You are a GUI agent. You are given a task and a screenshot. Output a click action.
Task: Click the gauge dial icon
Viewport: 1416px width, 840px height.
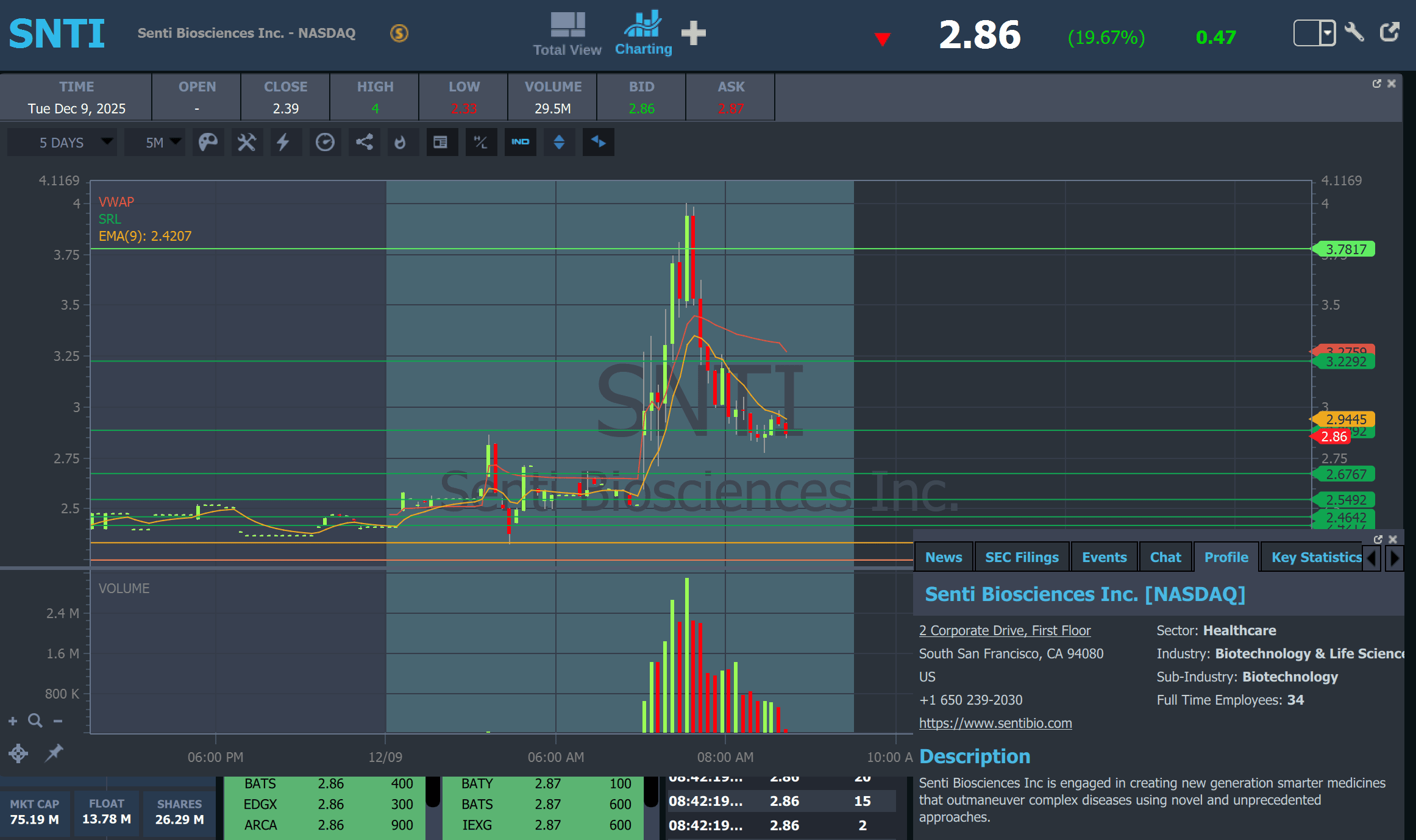click(325, 143)
